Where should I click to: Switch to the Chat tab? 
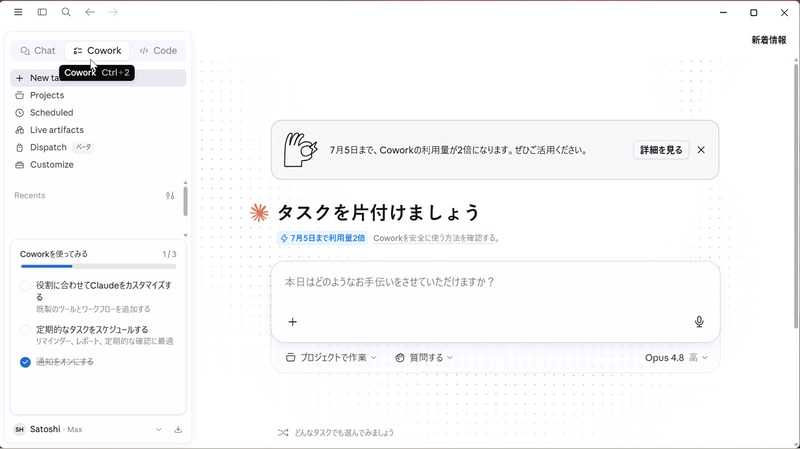point(38,51)
